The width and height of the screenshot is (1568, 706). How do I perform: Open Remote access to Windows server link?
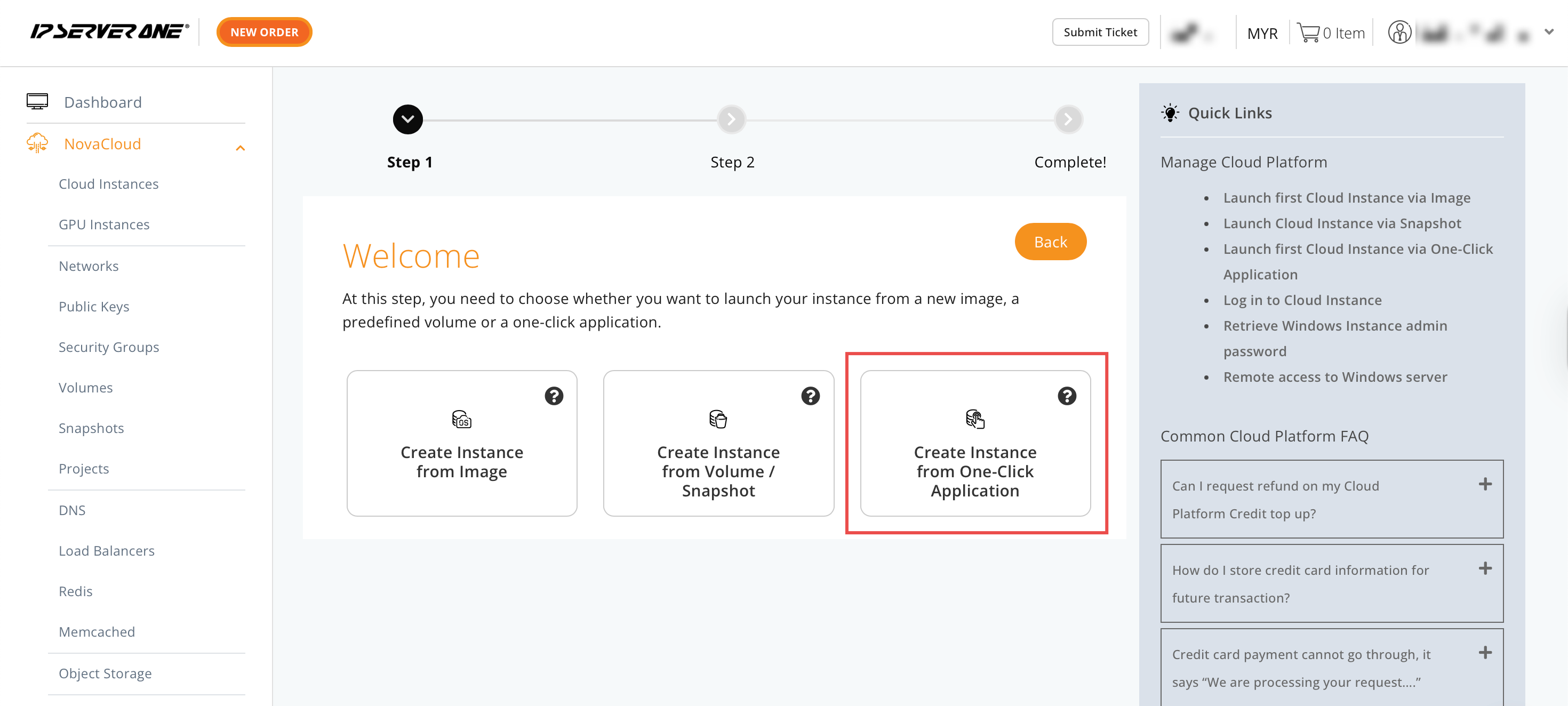[1335, 377]
